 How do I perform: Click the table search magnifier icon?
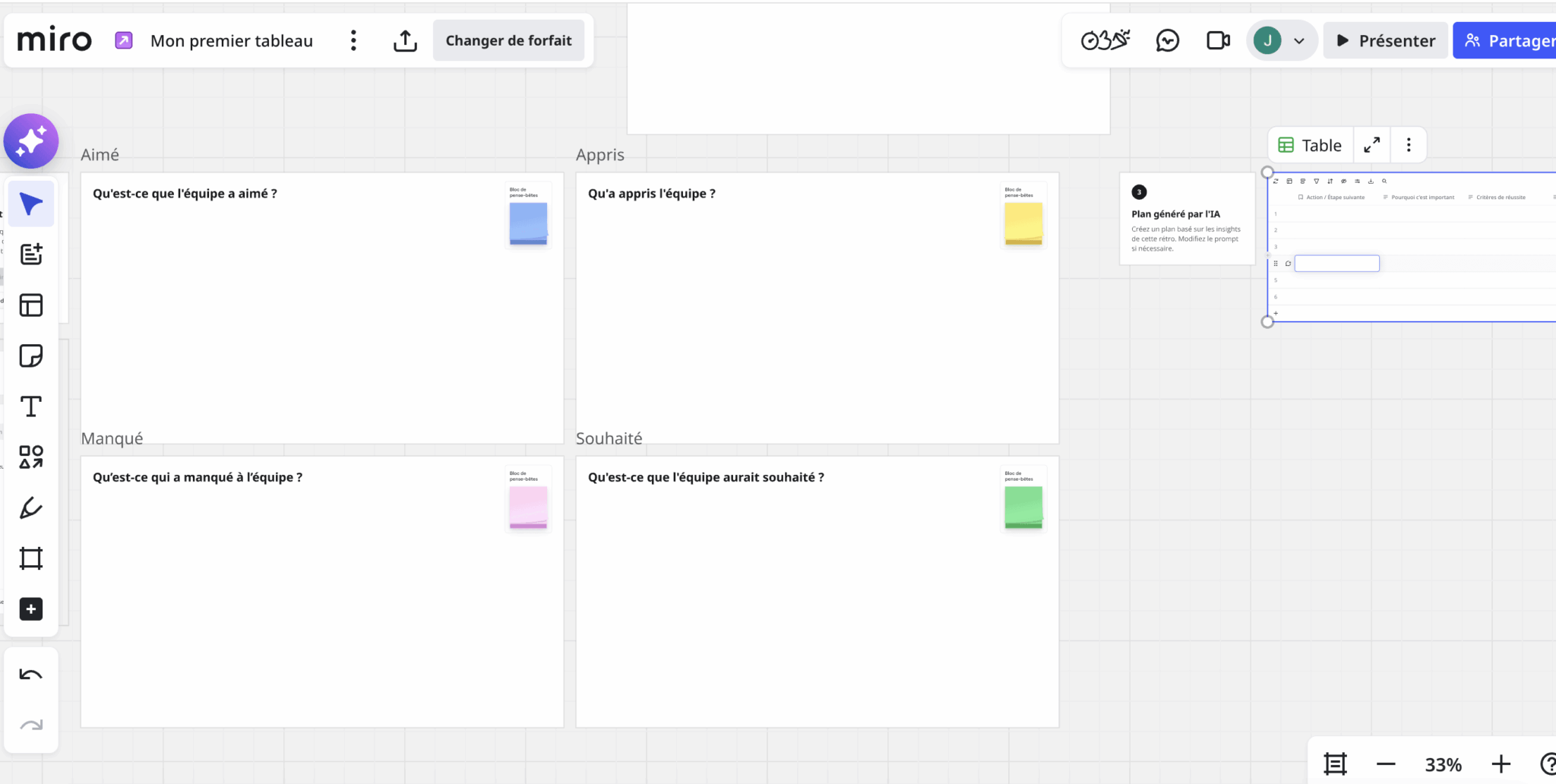click(x=1384, y=181)
